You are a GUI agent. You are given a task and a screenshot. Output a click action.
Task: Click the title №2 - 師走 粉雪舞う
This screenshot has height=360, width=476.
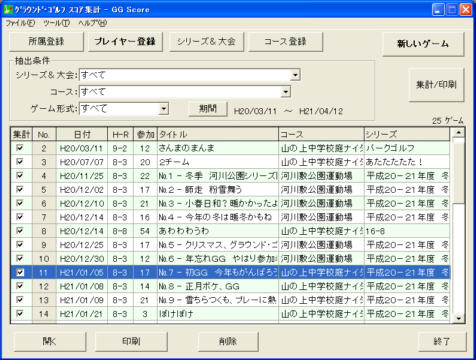coord(200,190)
